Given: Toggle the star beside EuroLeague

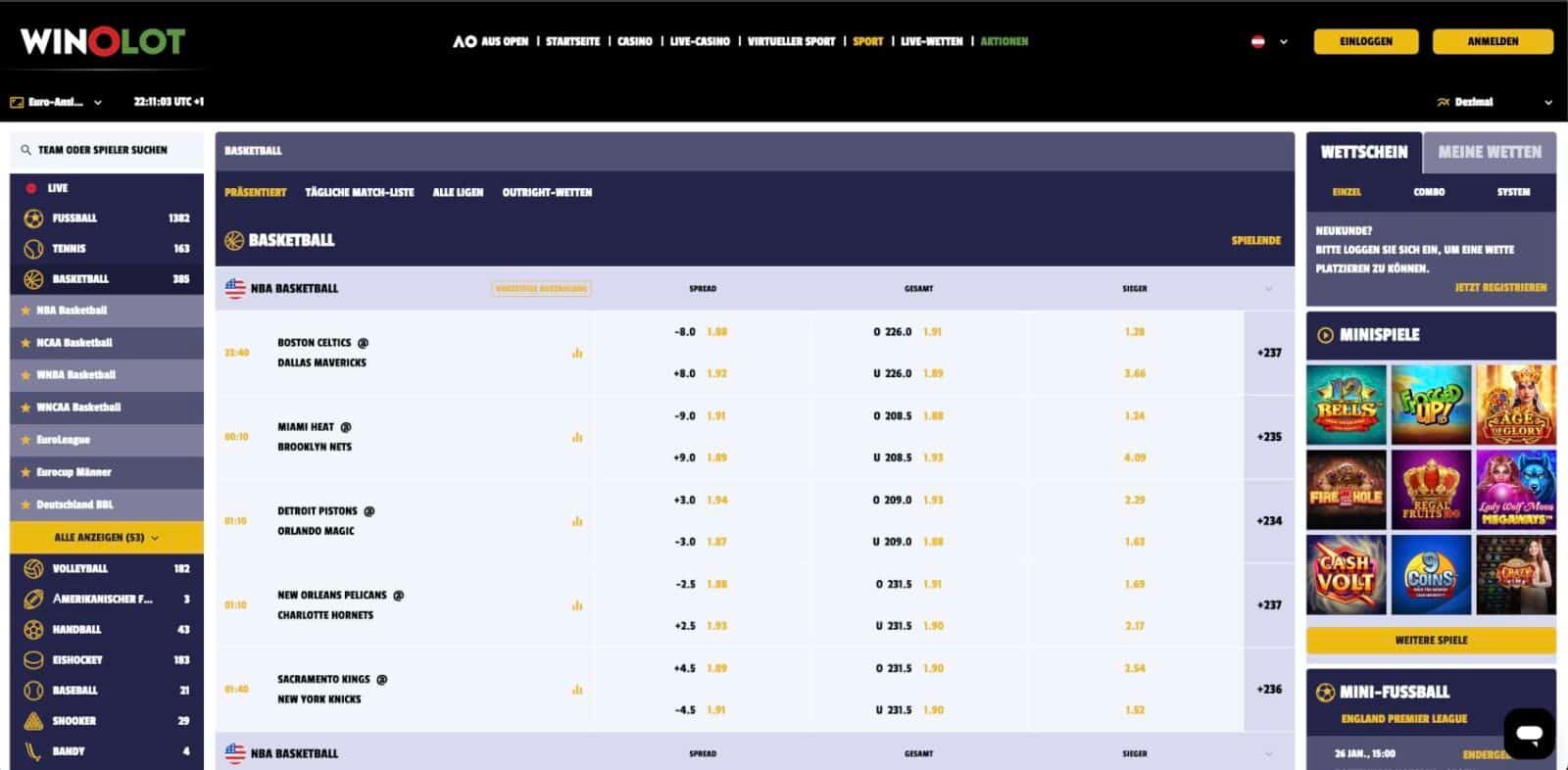Looking at the screenshot, I should click(x=25, y=440).
